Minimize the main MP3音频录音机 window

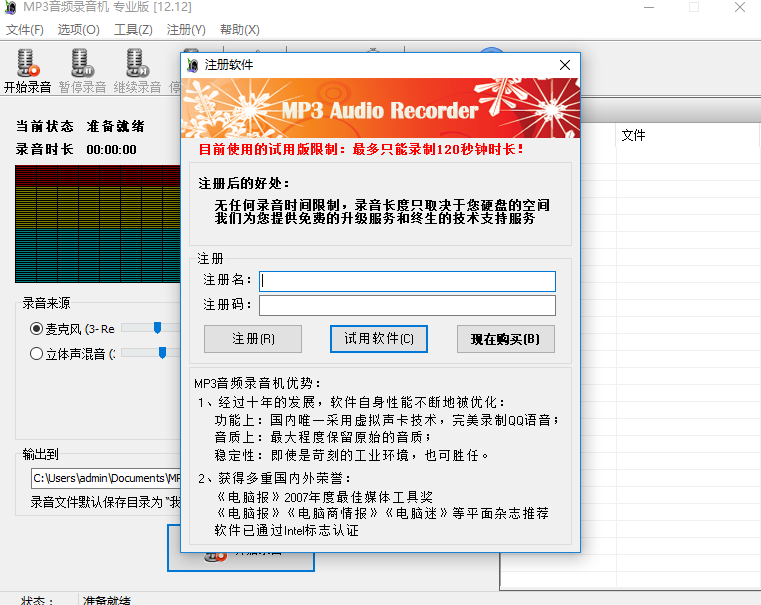[x=649, y=7]
